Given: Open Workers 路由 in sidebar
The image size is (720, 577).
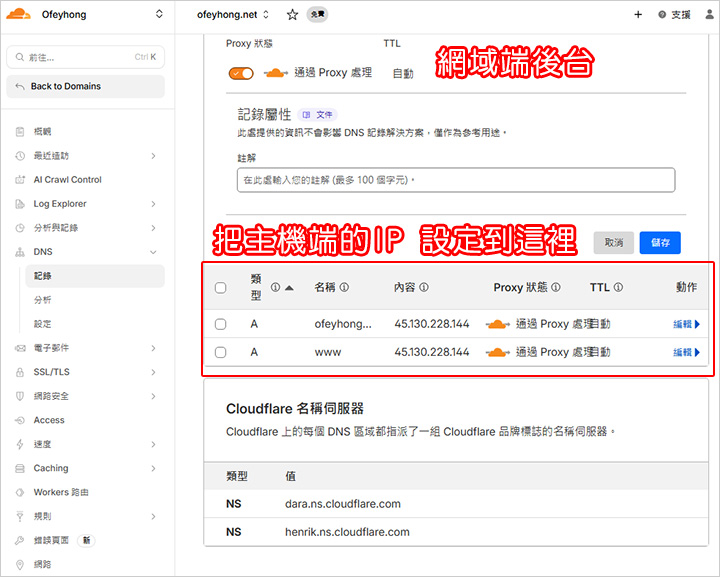Looking at the screenshot, I should coord(61,492).
